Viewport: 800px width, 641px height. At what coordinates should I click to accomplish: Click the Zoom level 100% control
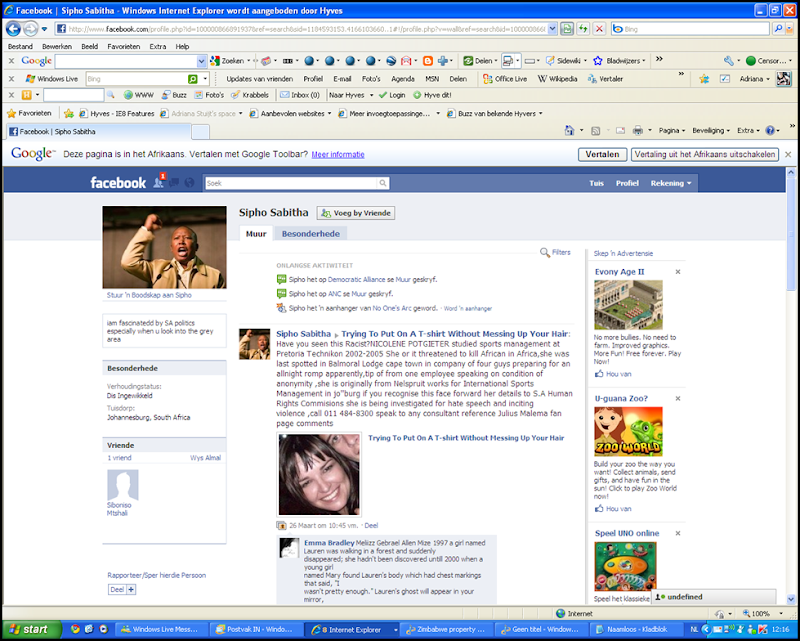(762, 613)
